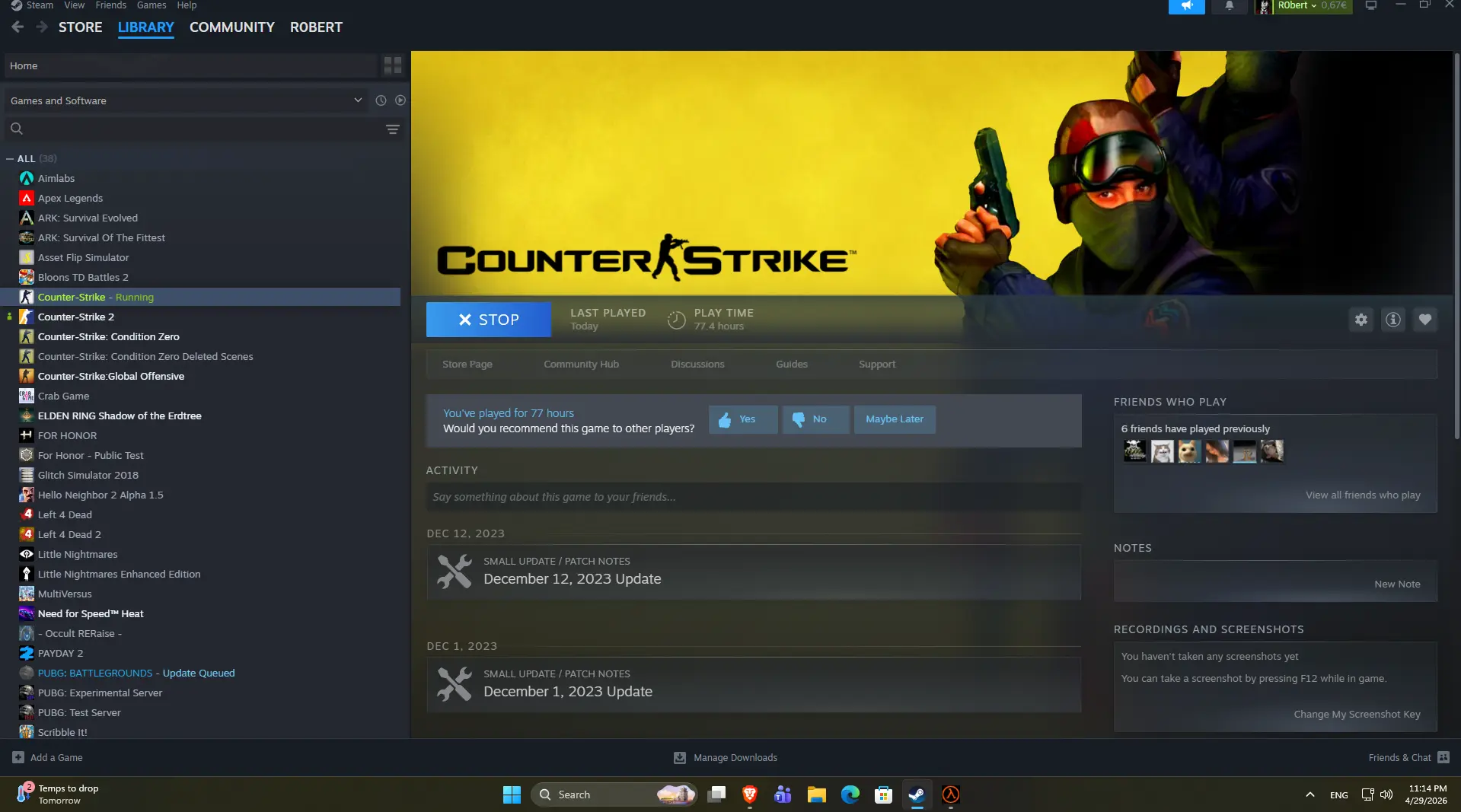Open December 1, 2023 Update notes

(x=754, y=685)
